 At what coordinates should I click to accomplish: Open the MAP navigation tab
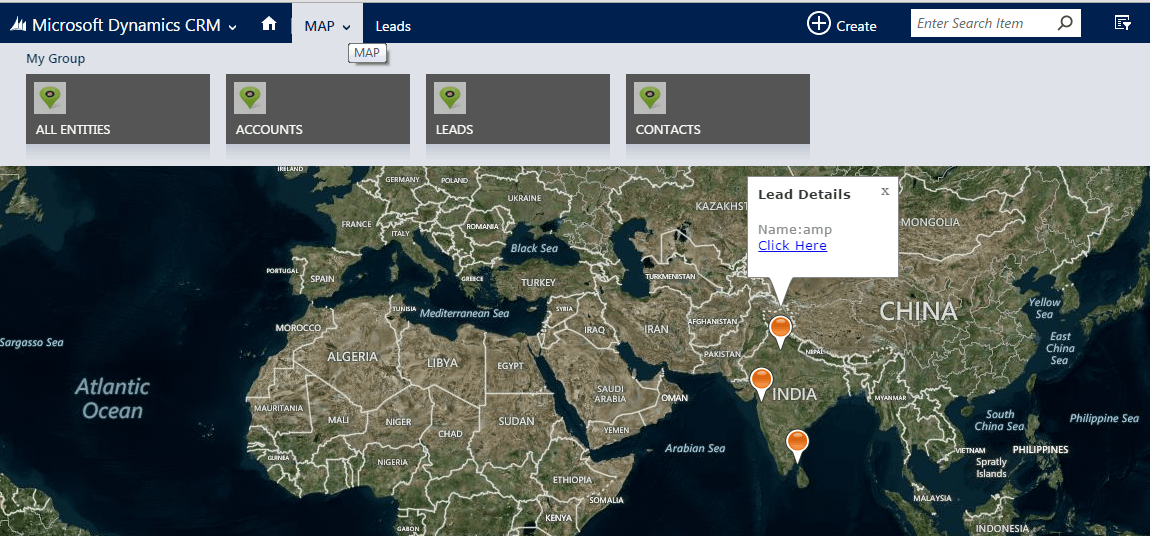[327, 24]
